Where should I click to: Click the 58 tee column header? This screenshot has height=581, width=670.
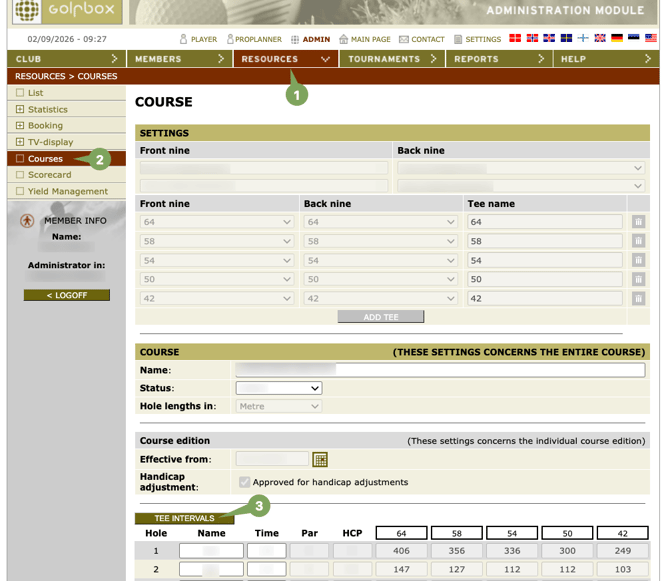(x=457, y=533)
